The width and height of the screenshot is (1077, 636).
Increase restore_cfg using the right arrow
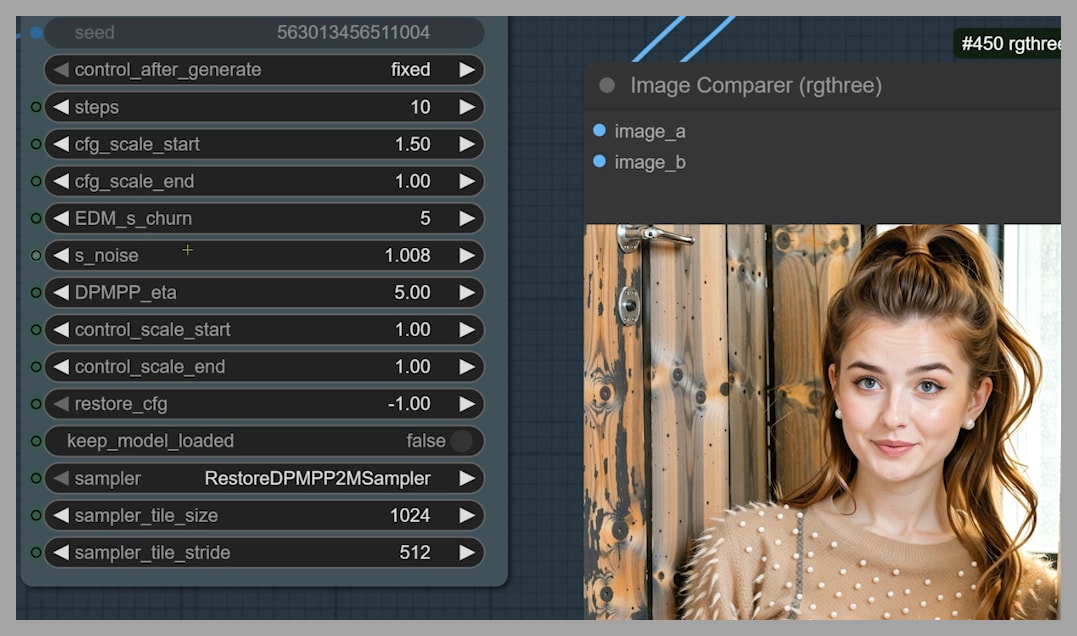[x=466, y=404]
